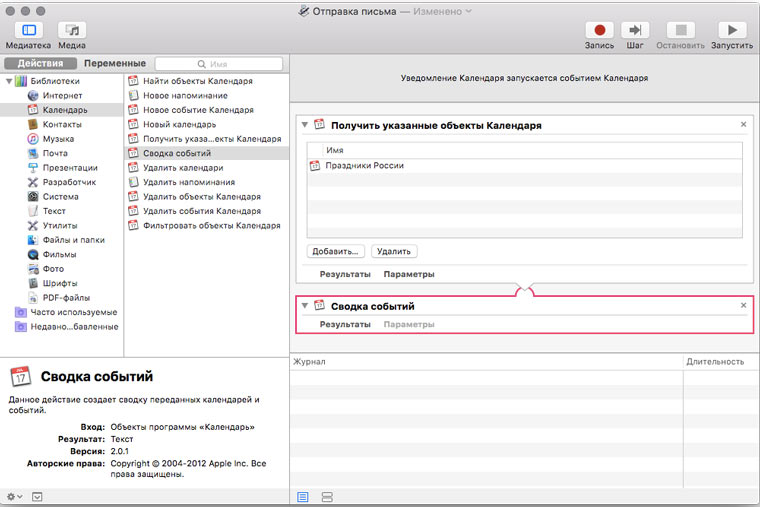The height and width of the screenshot is (507, 760).
Task: Select the Шрифты library category
Action: [60, 284]
